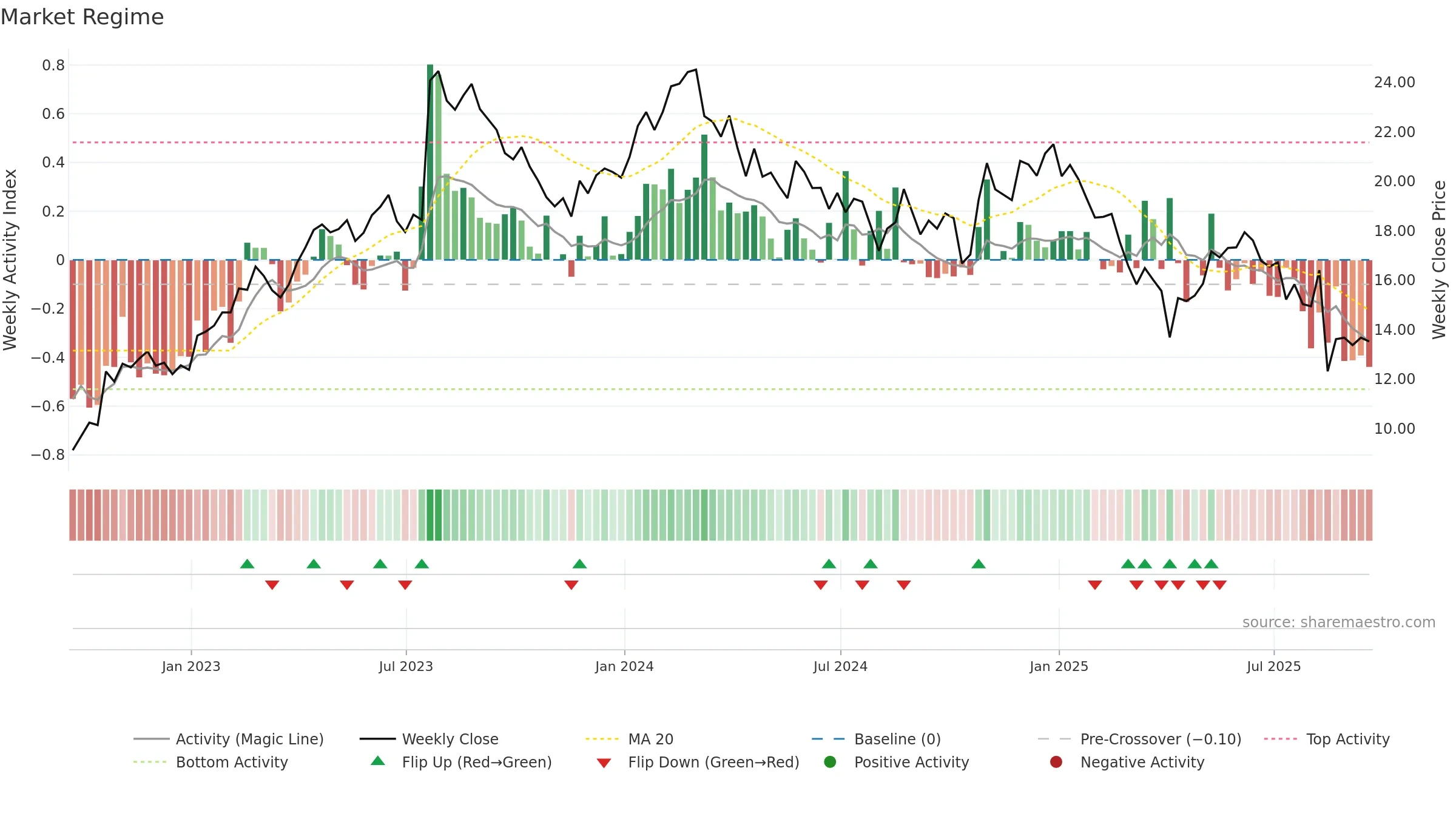This screenshot has width=1456, height=819.
Task: Click the yellow dotted MA 20 swatch in the legend
Action: point(602,739)
